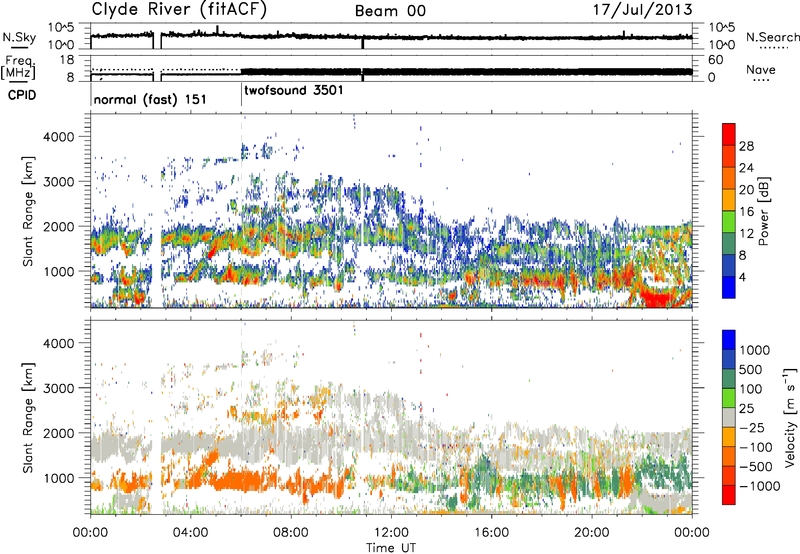Click the 'Beam 00' label
Image resolution: width=800 pixels, height=554 pixels.
390,11
